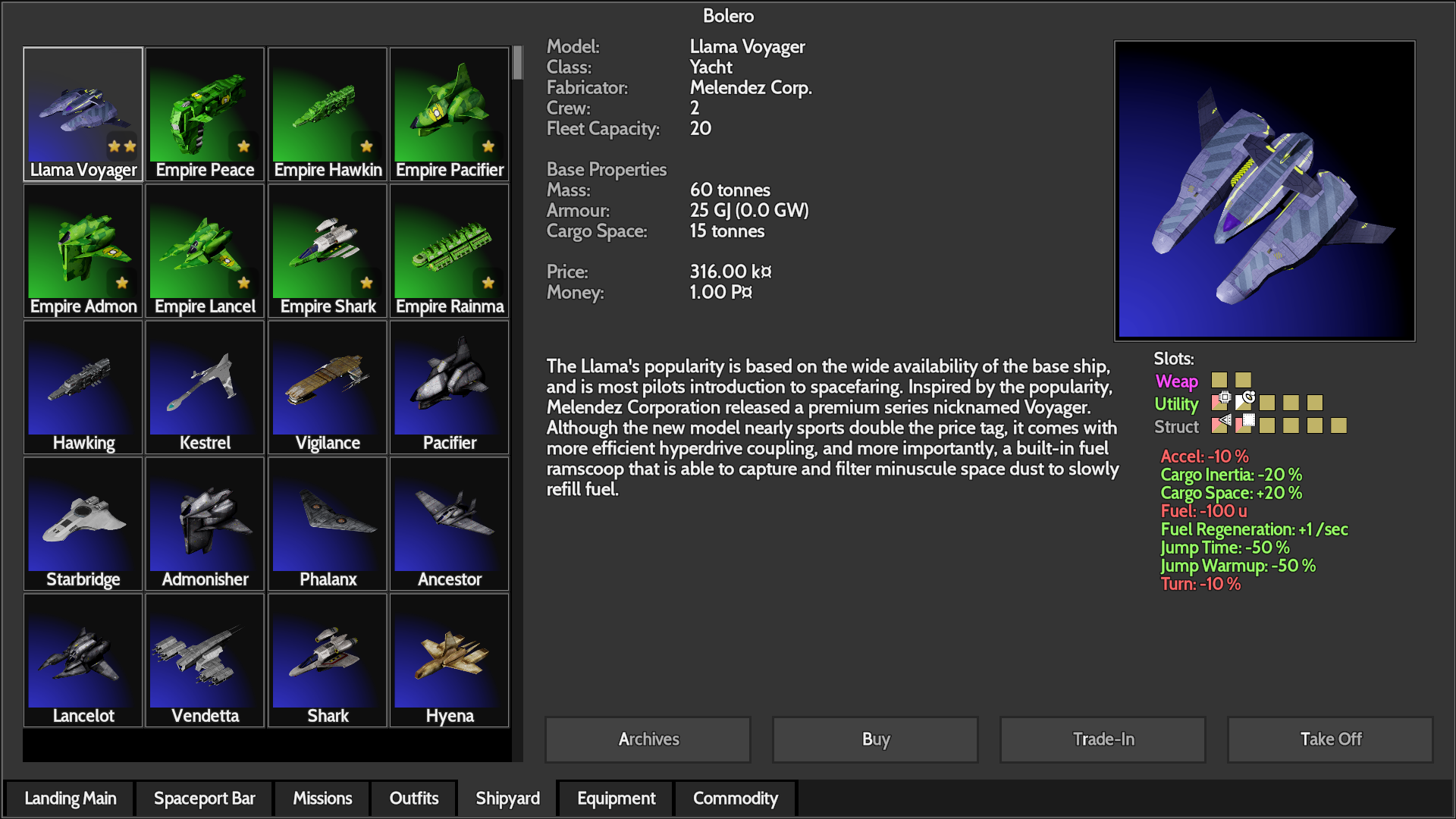Click the first Utility slot with chip icon

(x=1220, y=402)
